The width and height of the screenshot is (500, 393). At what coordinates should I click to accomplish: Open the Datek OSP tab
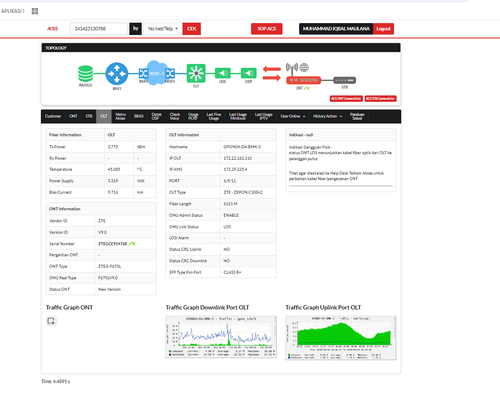pyautogui.click(x=156, y=116)
